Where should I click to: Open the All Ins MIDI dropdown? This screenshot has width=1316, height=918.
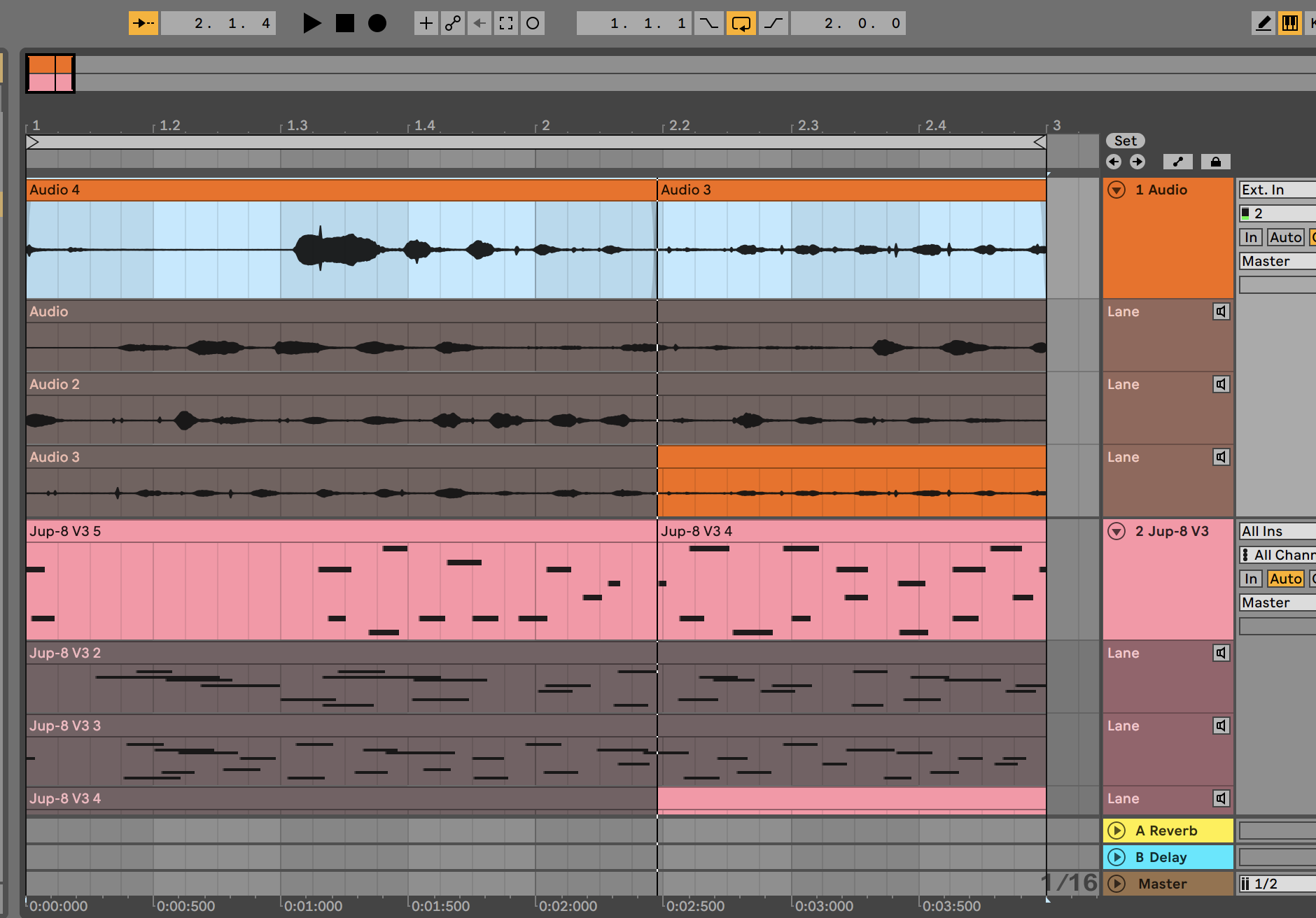tap(1277, 531)
